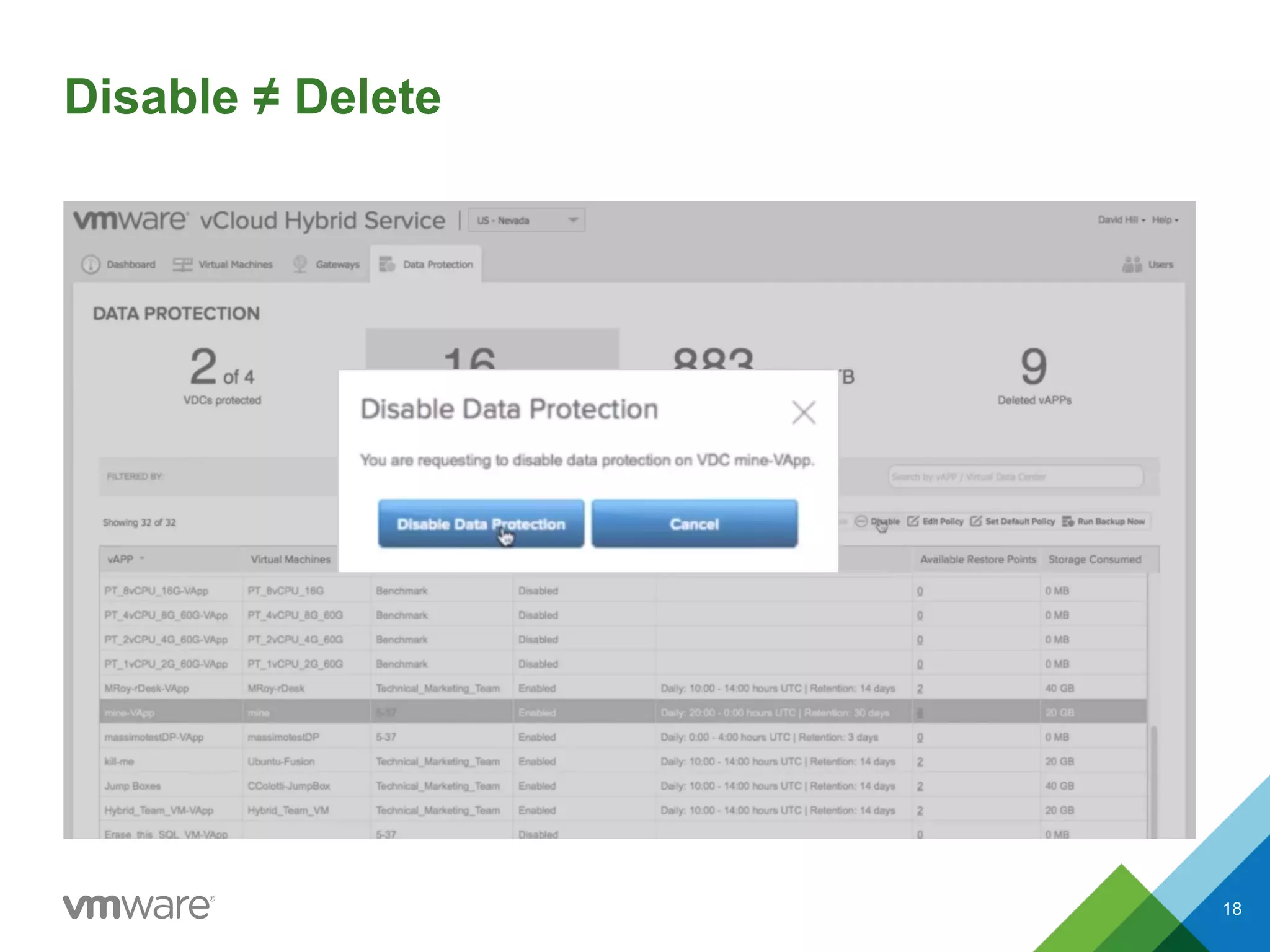
Task: Click the Run Backup Now icon
Action: 1068,521
